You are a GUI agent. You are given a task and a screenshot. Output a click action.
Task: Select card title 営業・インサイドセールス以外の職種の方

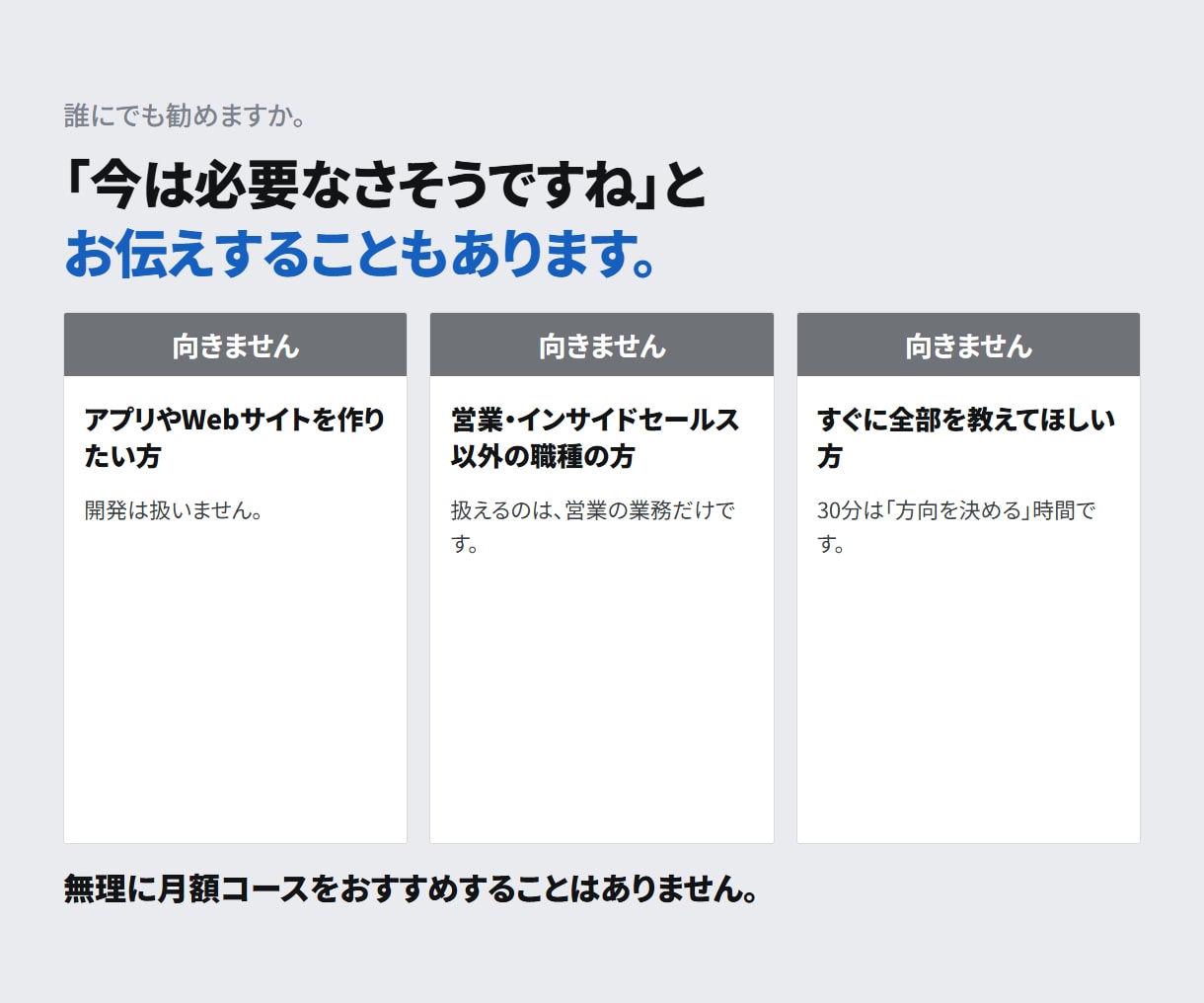tap(595, 437)
